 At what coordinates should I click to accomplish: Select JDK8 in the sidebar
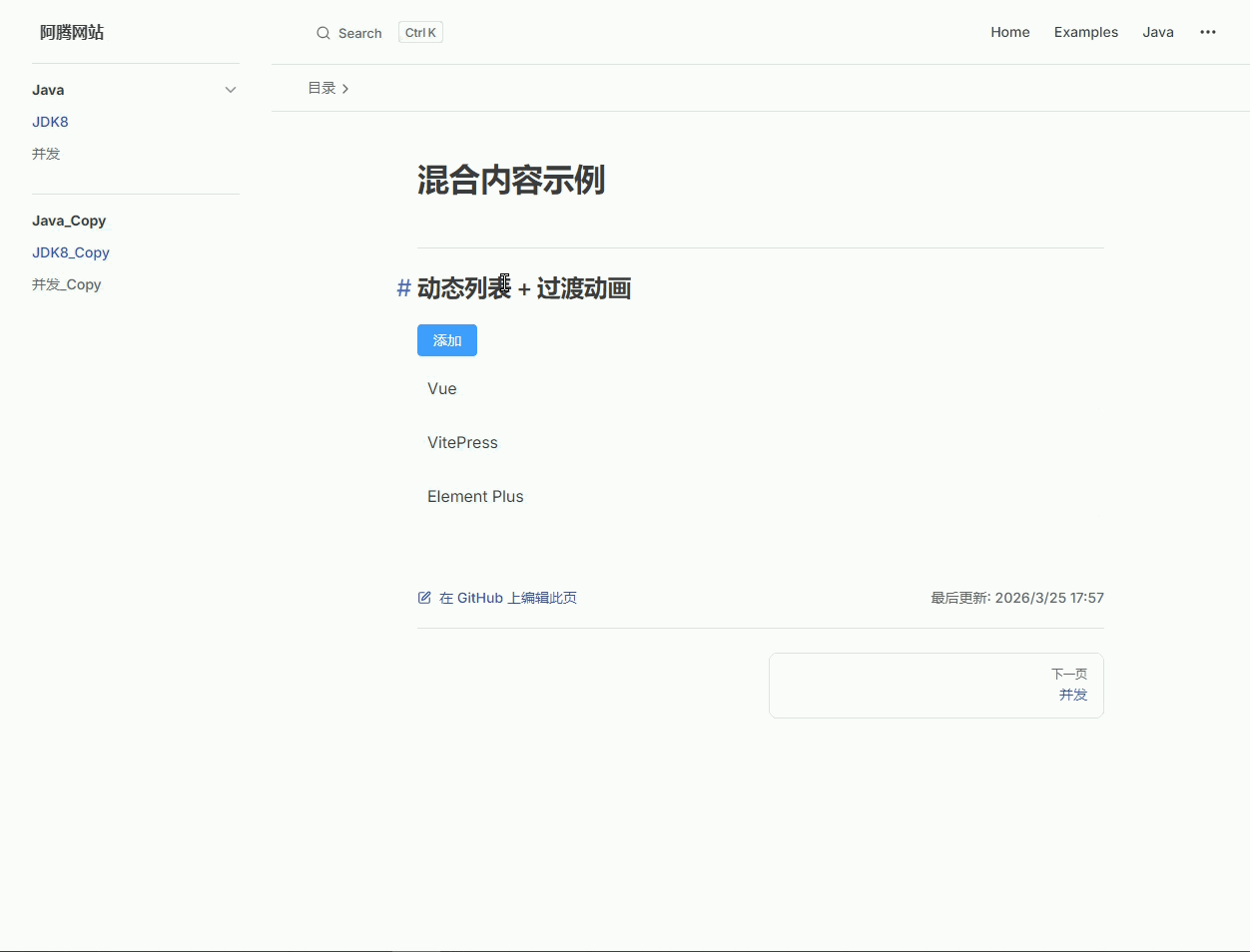pos(50,122)
